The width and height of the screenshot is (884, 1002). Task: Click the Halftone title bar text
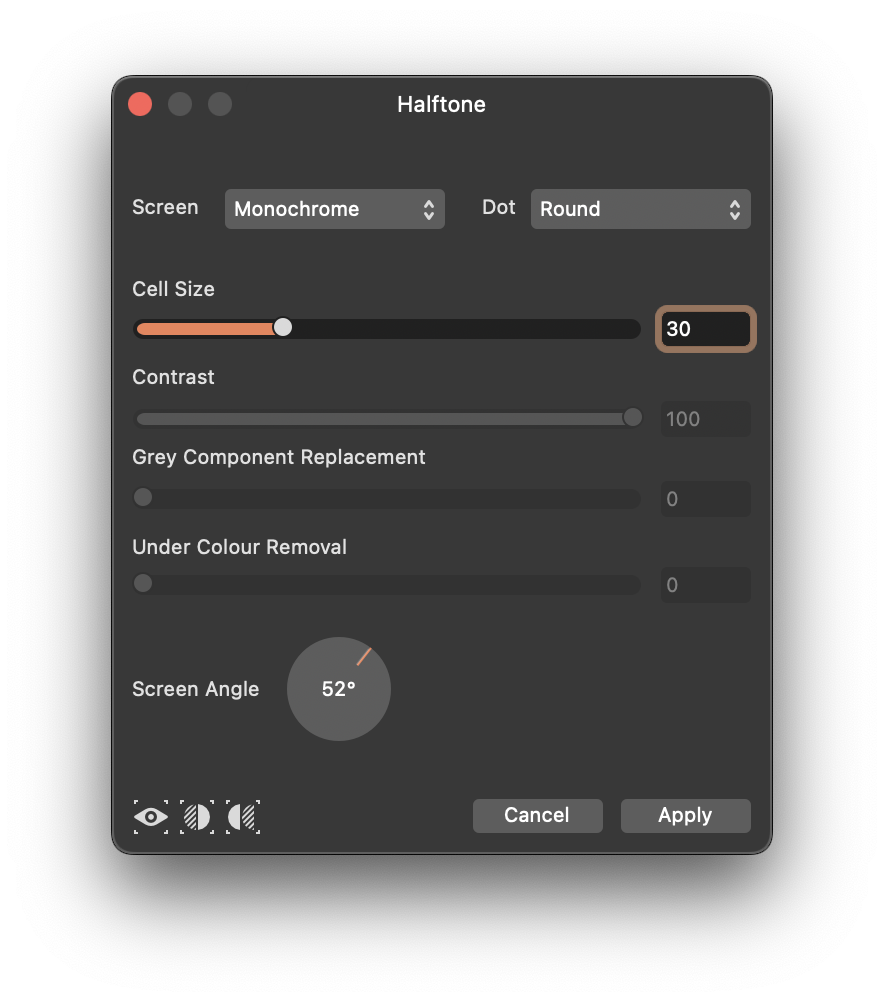[x=441, y=104]
